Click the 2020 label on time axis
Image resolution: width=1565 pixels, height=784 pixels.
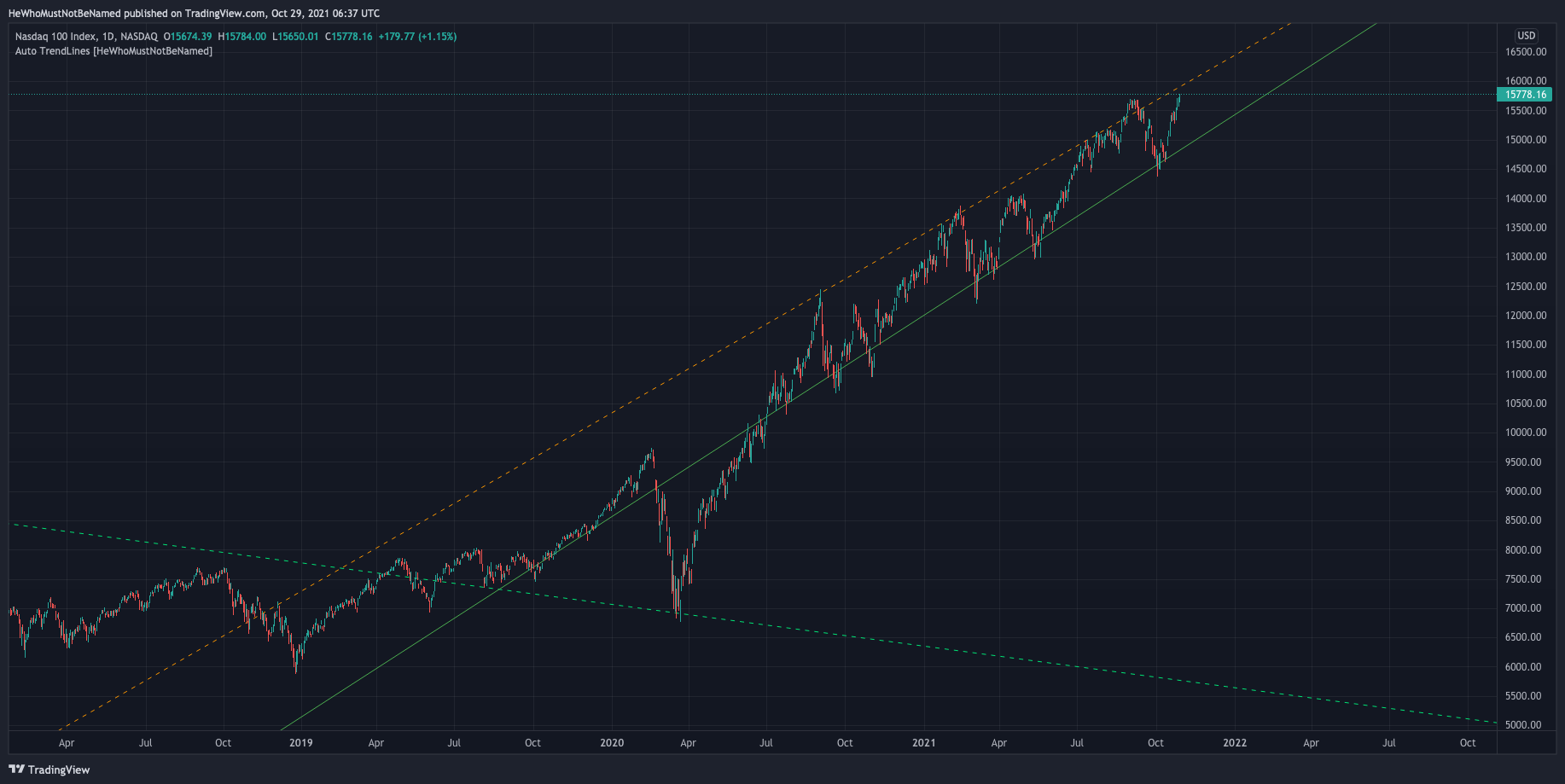coord(612,743)
